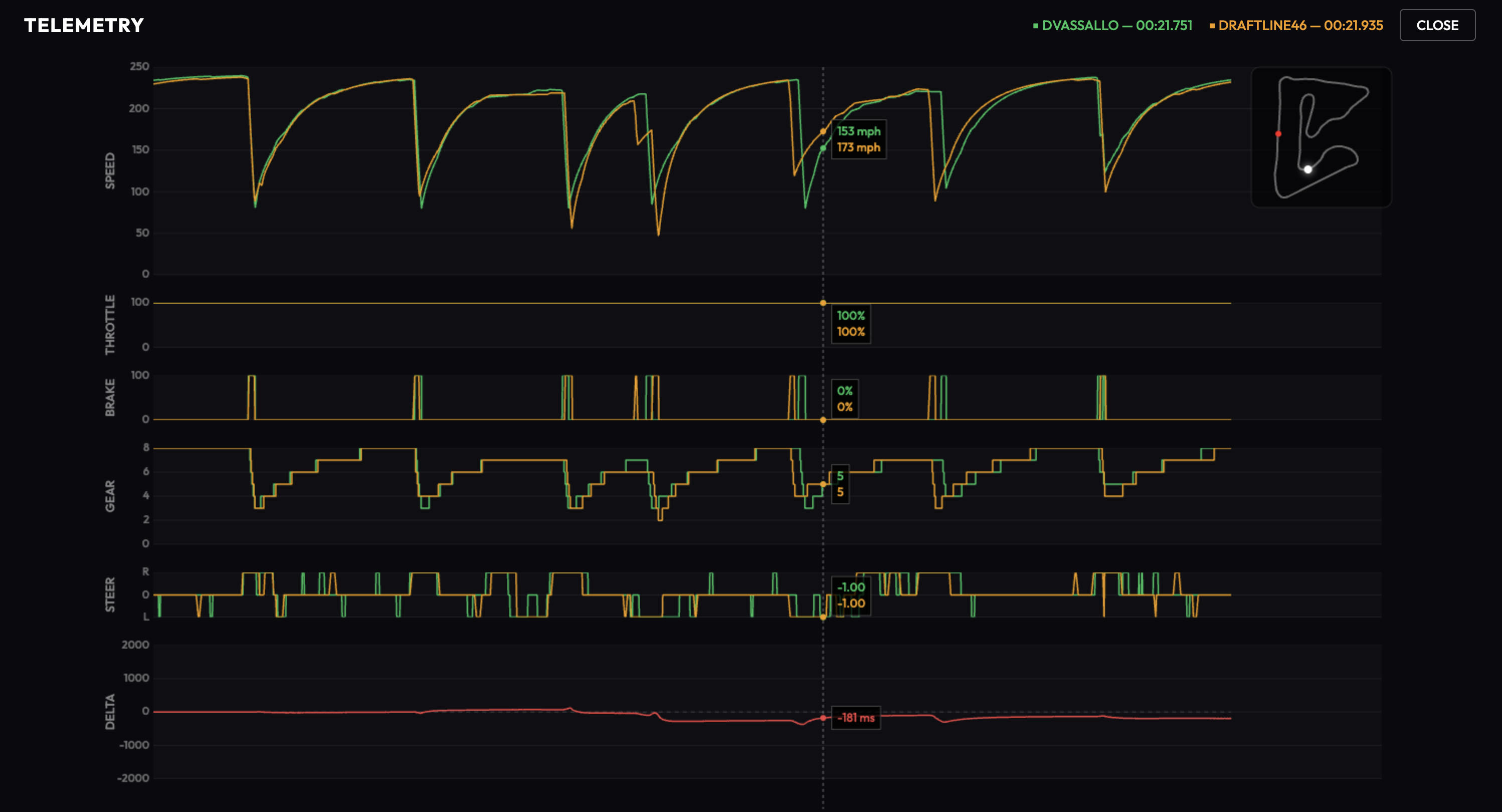Click the orange brake cursor marker
The width and height of the screenshot is (1502, 812).
[823, 420]
